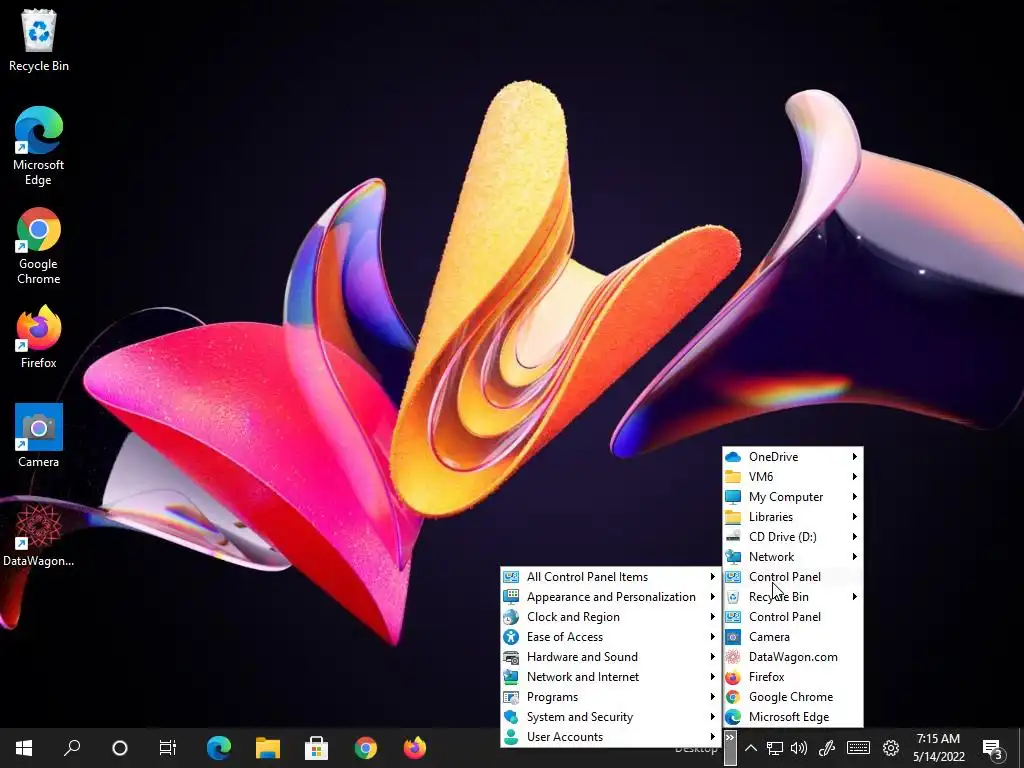Expand arrow beside Network entry

point(854,557)
